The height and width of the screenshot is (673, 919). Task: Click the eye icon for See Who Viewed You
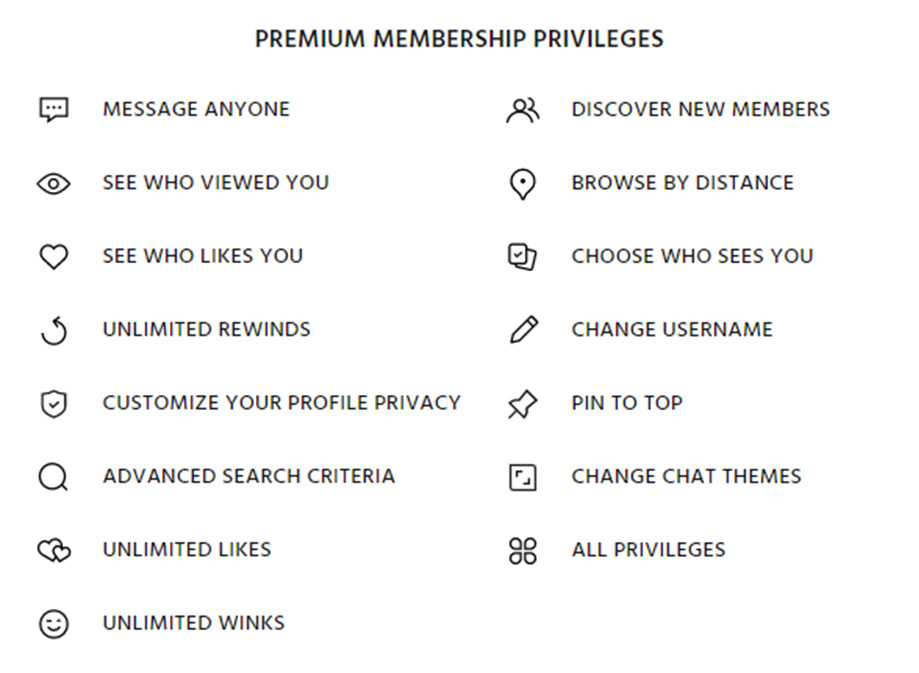pyautogui.click(x=53, y=184)
